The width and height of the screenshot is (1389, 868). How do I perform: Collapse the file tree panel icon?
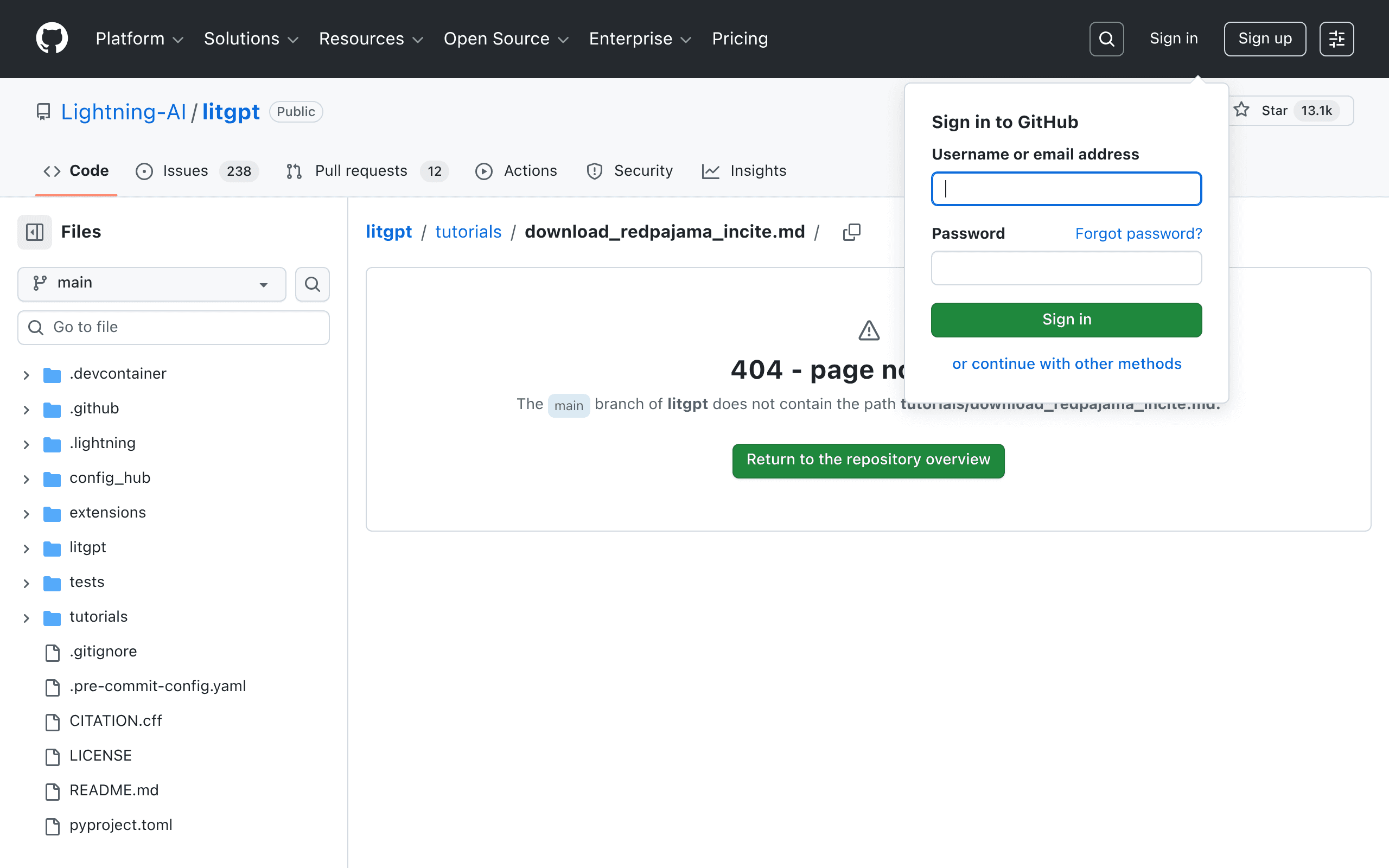(34, 232)
